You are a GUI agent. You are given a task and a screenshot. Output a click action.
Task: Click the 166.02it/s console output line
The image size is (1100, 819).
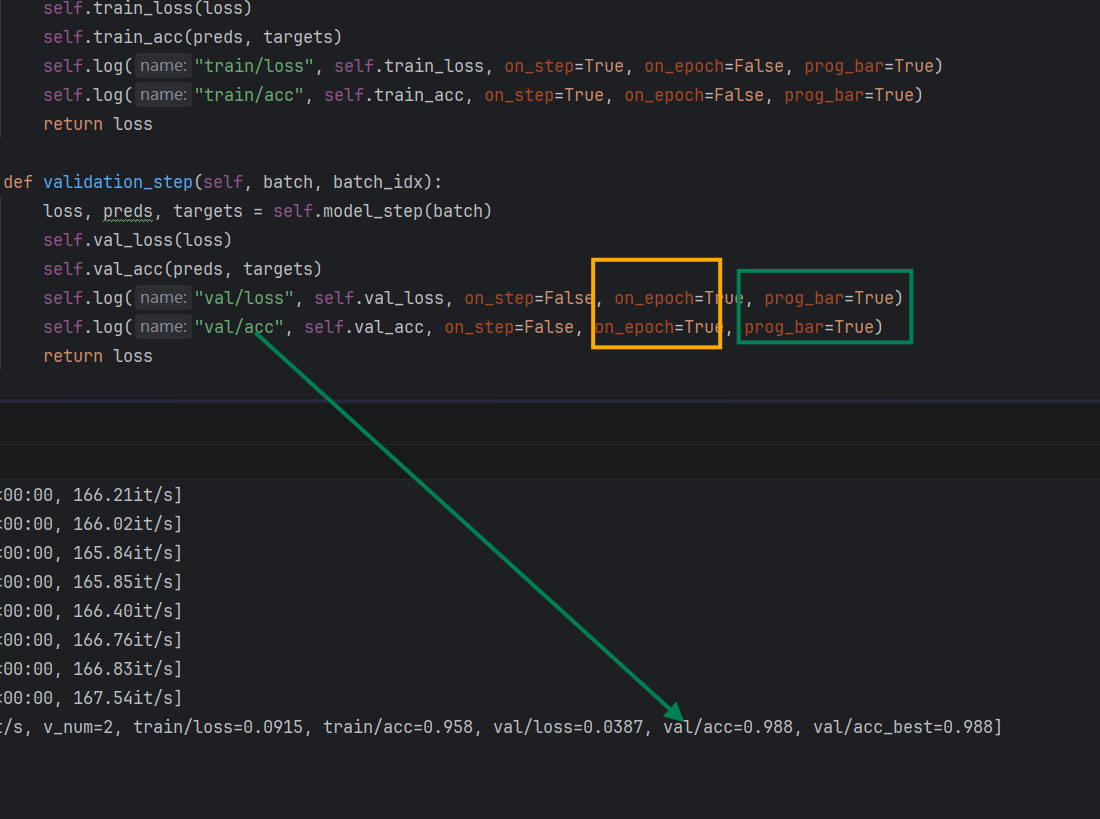point(91,524)
